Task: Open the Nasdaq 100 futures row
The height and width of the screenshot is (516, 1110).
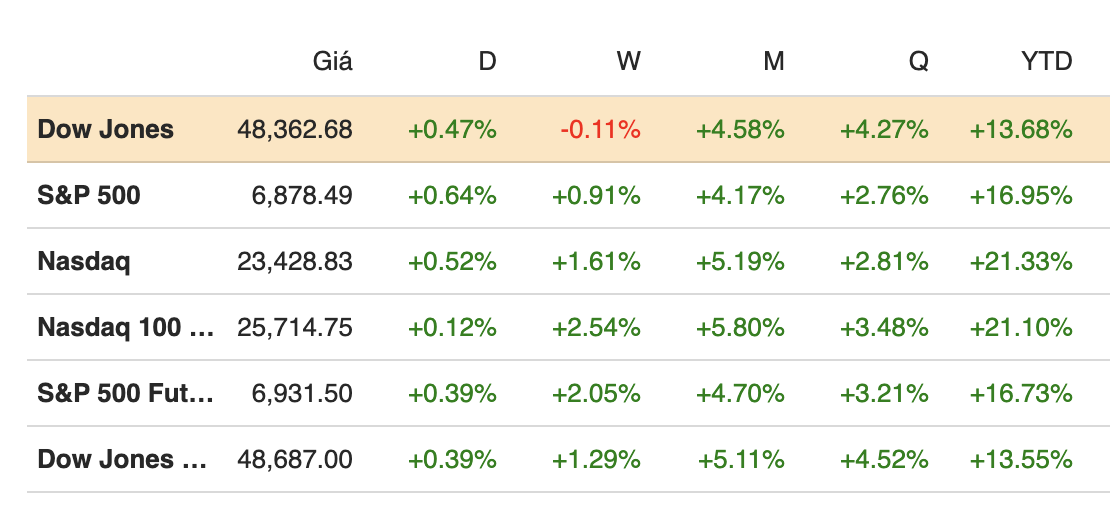Action: (x=125, y=327)
